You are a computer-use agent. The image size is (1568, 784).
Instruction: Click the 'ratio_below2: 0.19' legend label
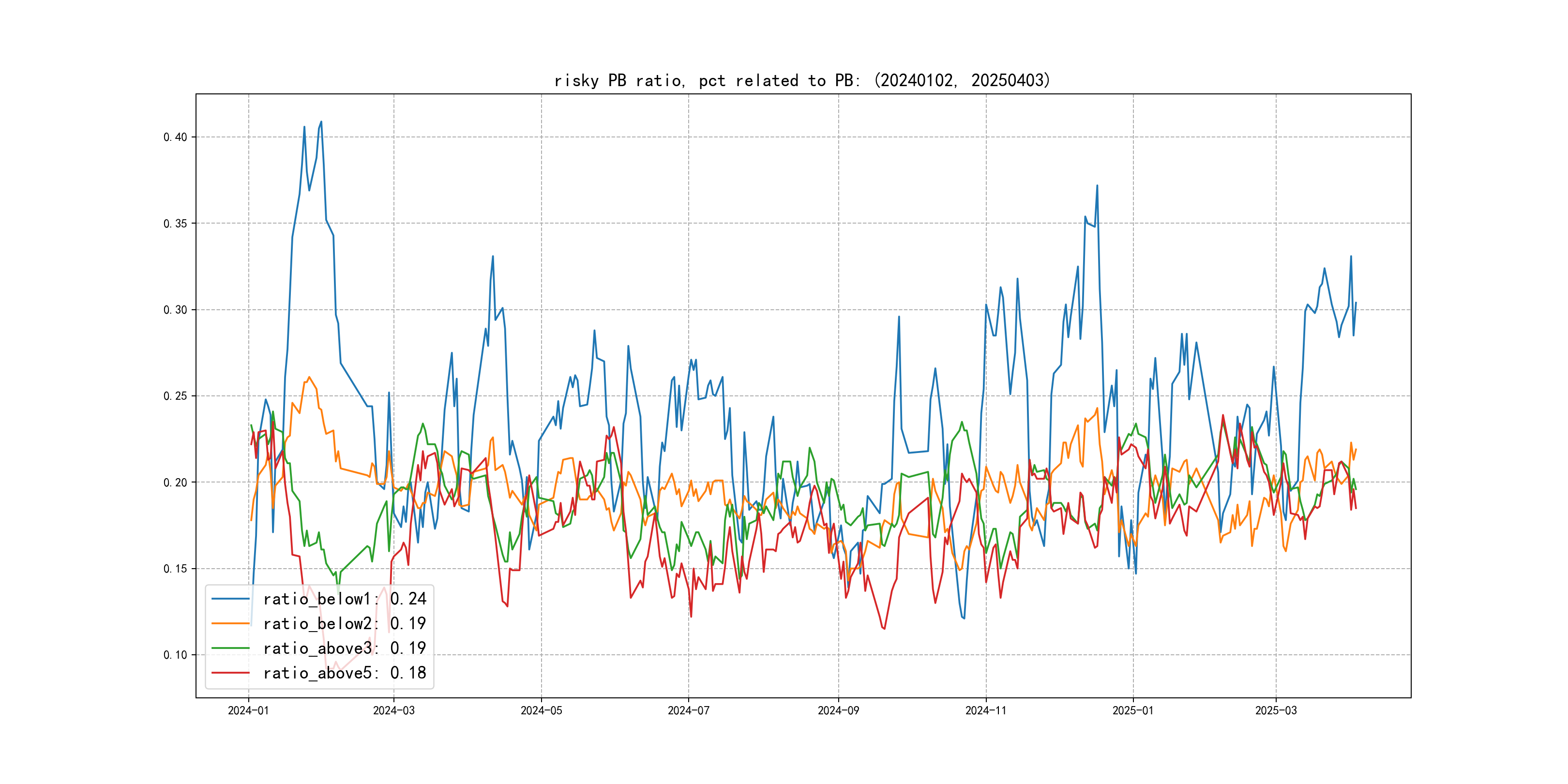click(345, 623)
